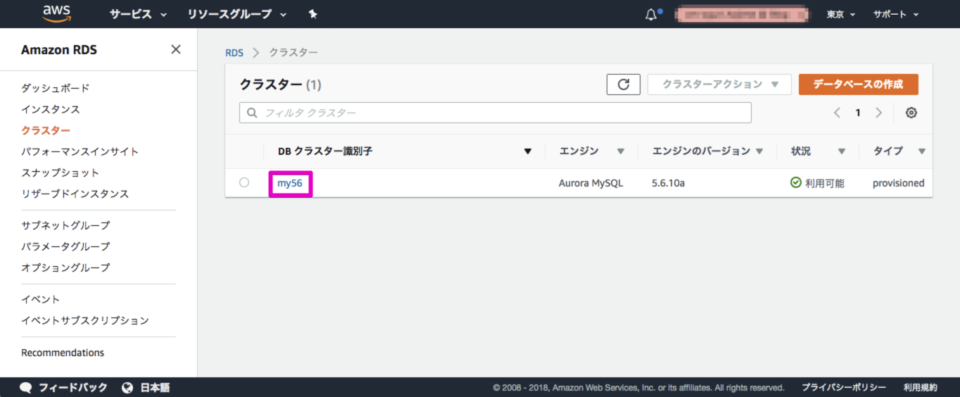Click フィードバック in footer
This screenshot has height=397, width=960.
click(x=73, y=387)
